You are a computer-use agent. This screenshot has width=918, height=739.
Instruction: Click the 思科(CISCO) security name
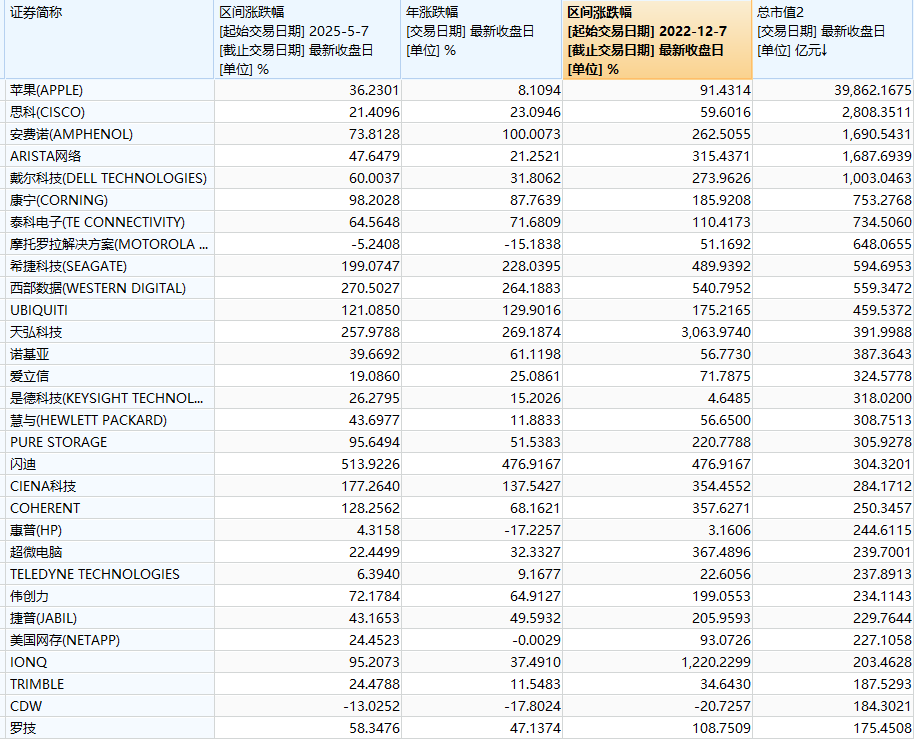click(x=47, y=112)
